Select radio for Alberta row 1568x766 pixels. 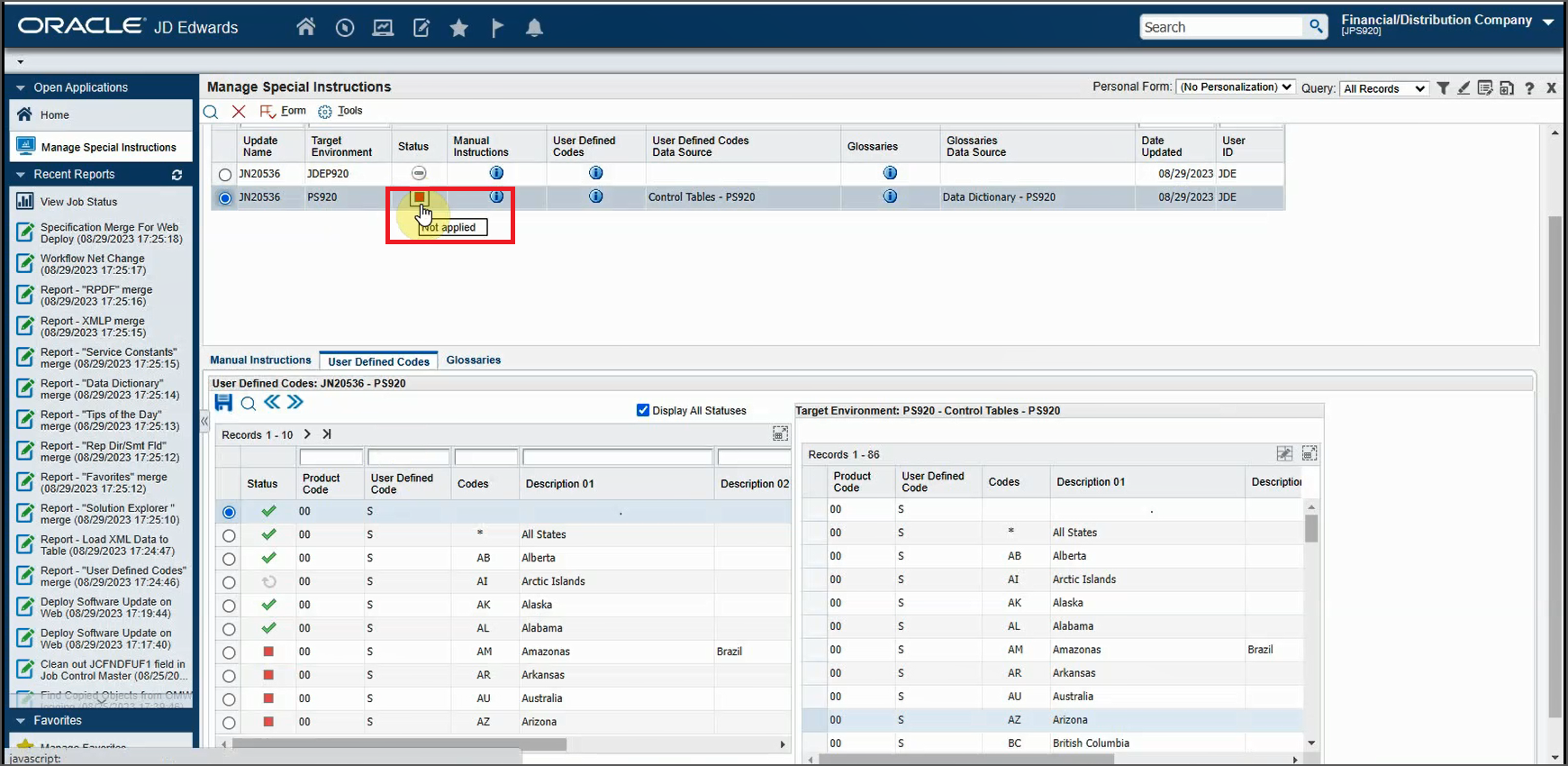(x=229, y=559)
